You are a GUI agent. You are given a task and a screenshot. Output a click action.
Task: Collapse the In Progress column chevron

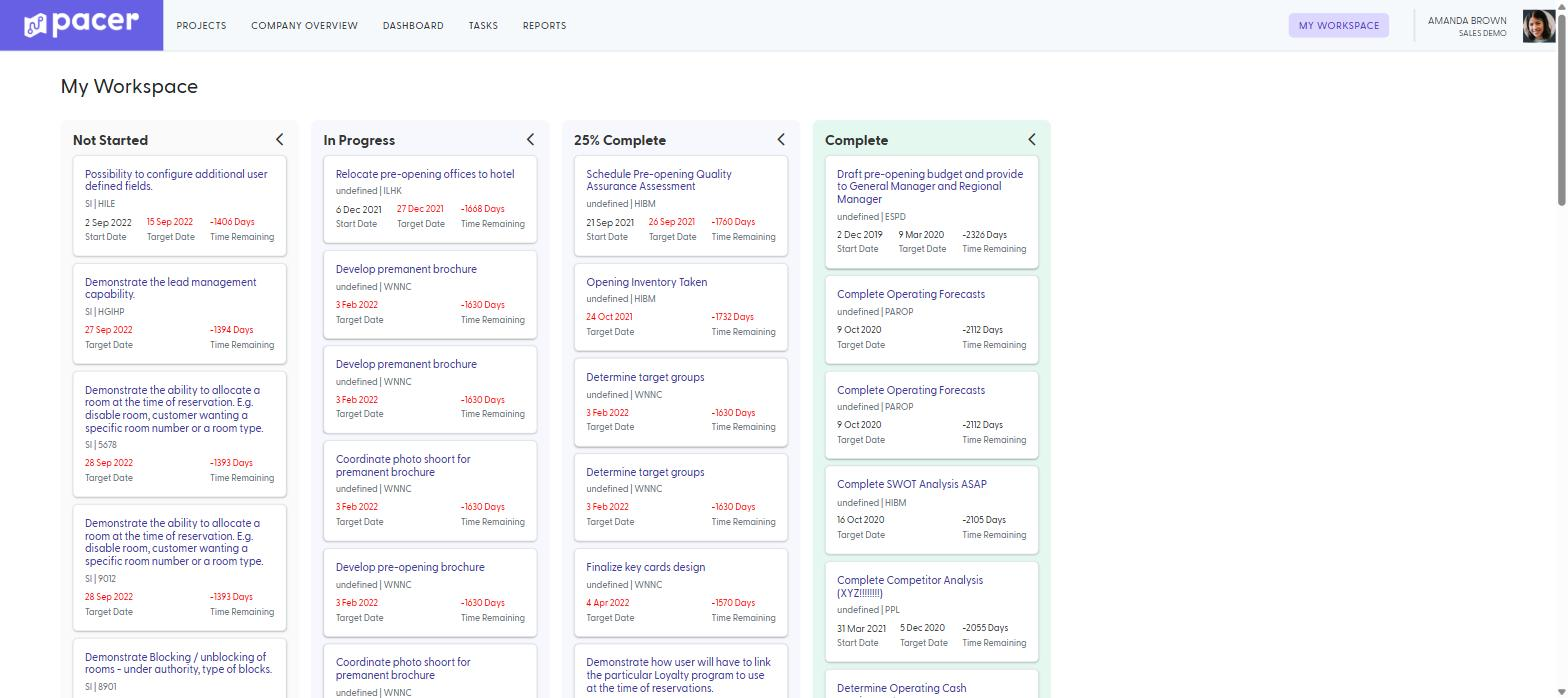[x=530, y=139]
